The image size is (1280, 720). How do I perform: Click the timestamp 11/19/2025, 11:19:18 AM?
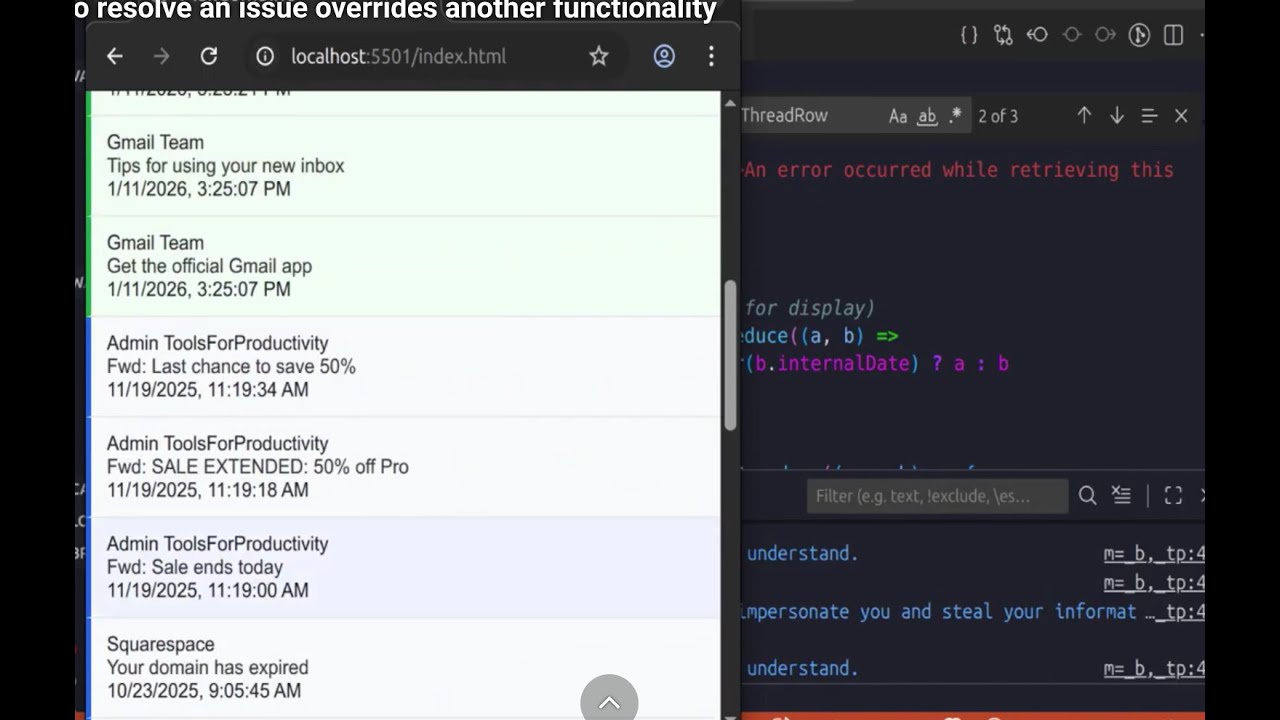point(207,491)
